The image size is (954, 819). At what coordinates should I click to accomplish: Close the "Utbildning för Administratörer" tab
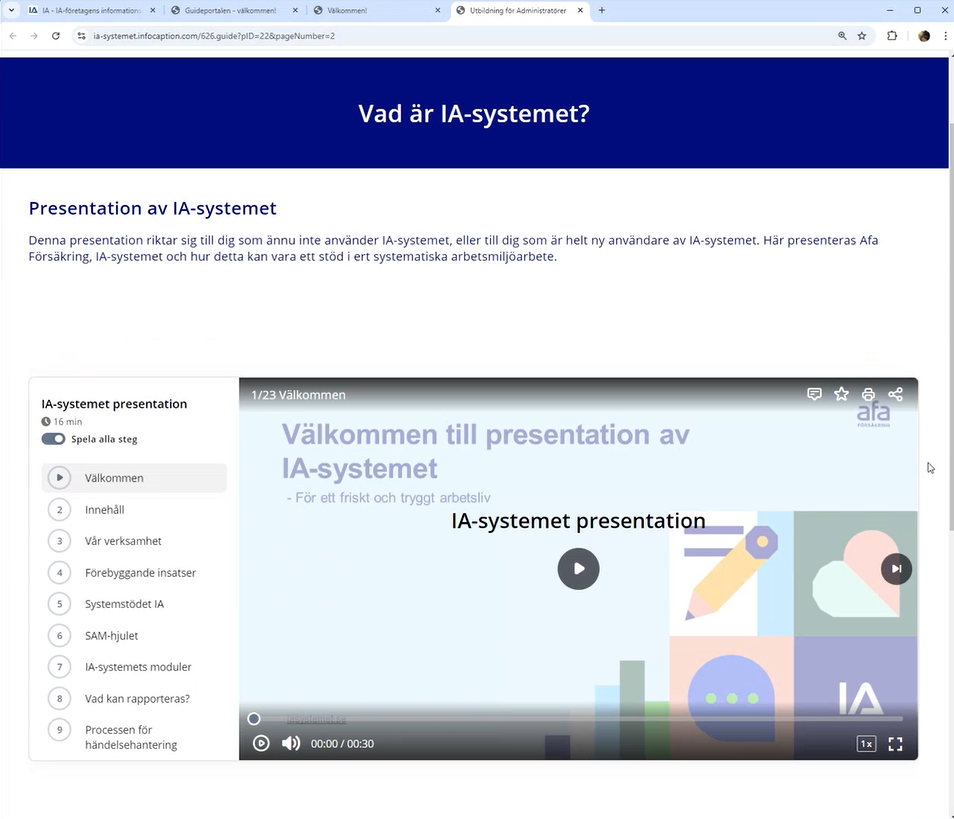click(580, 10)
